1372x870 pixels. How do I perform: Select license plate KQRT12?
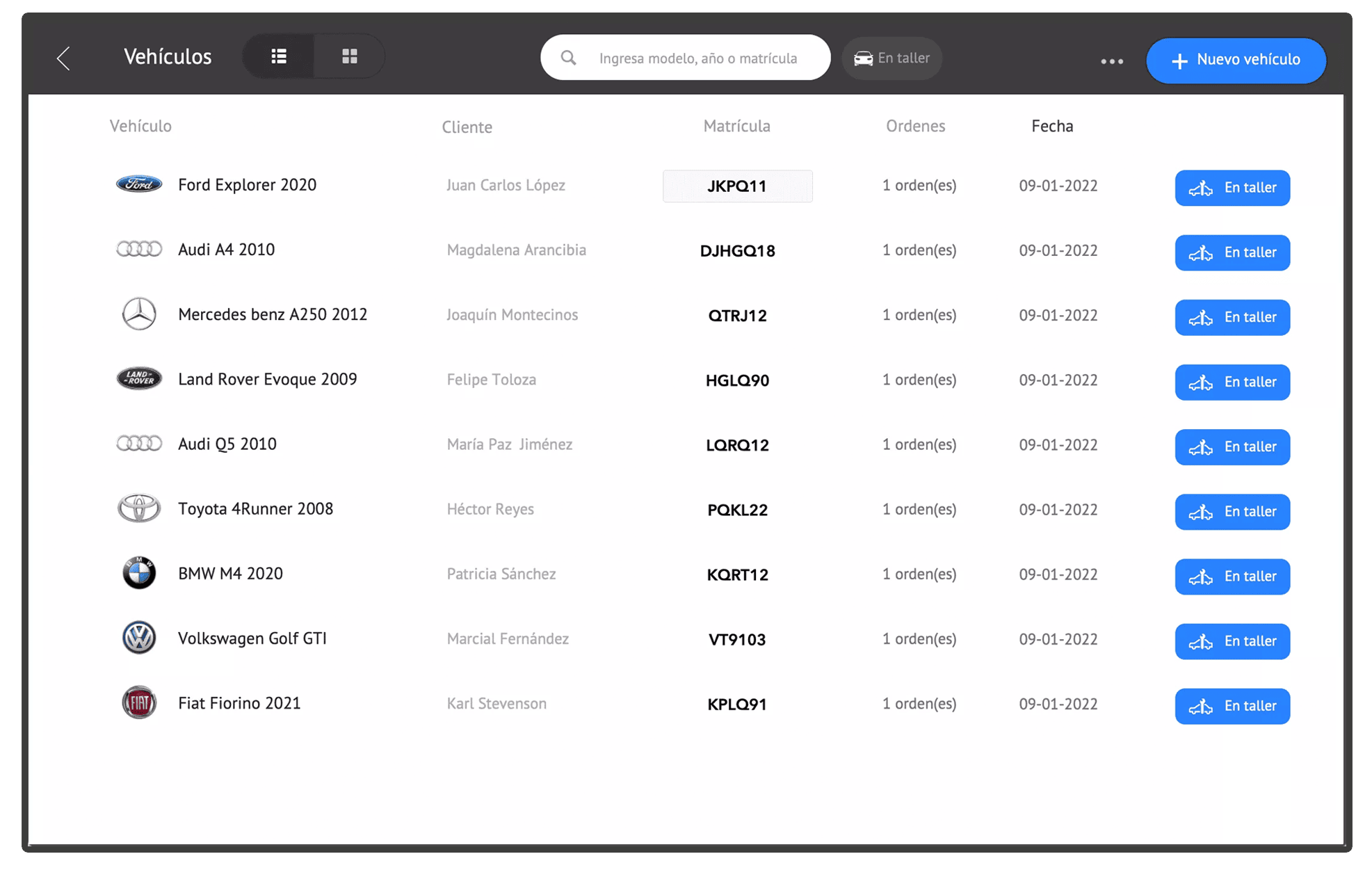[737, 574]
